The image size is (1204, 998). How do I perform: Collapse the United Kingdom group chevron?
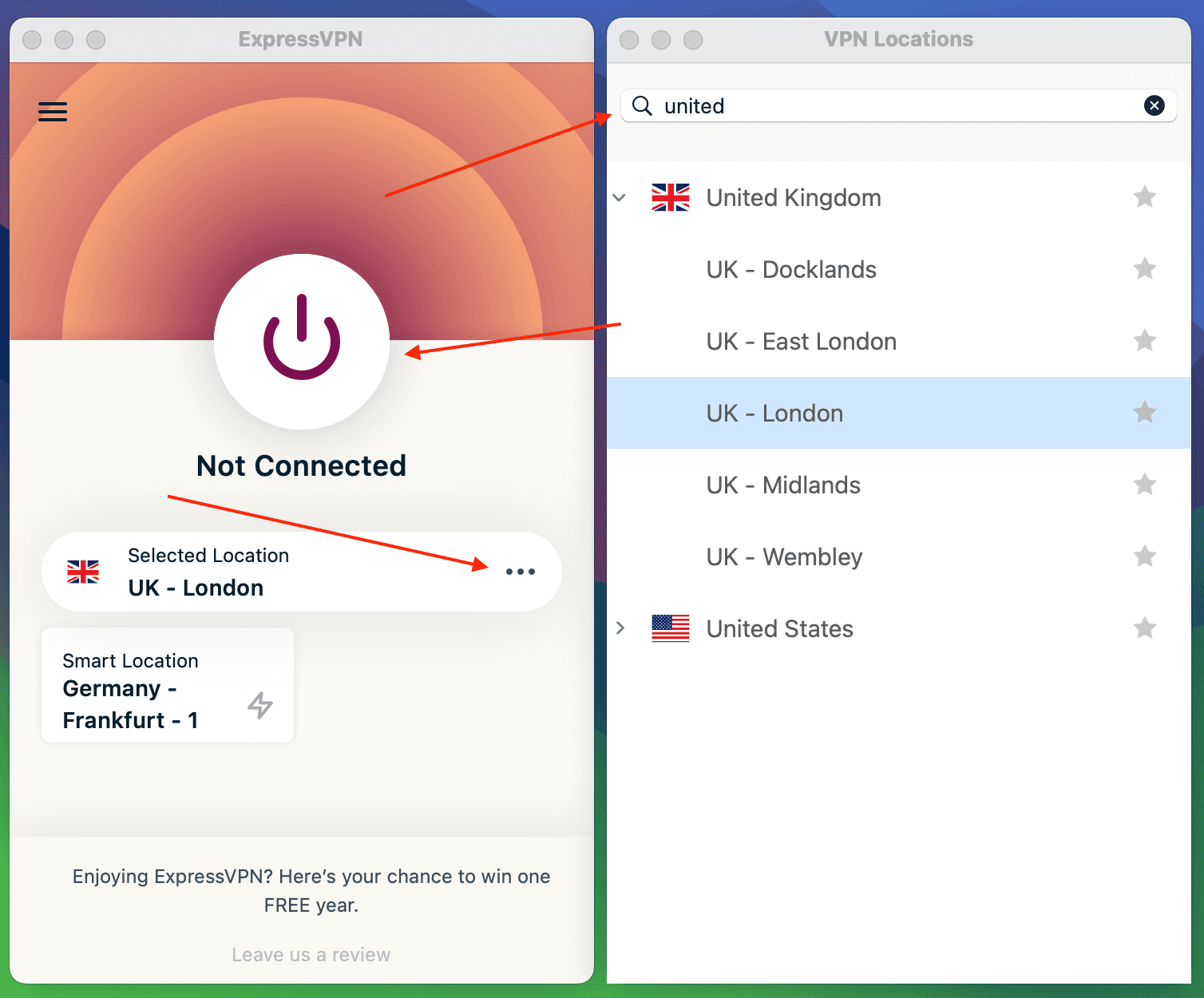click(620, 197)
